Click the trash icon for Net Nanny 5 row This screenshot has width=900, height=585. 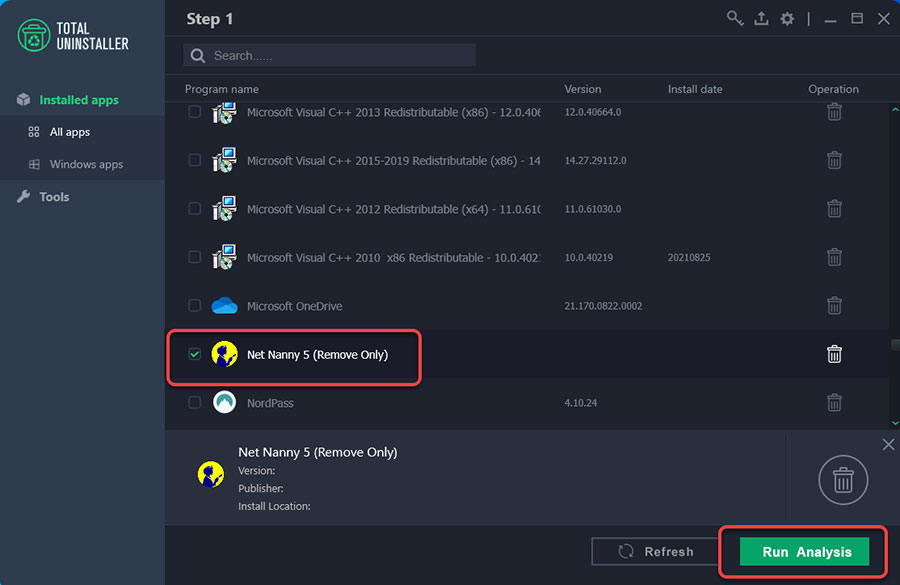coord(834,354)
